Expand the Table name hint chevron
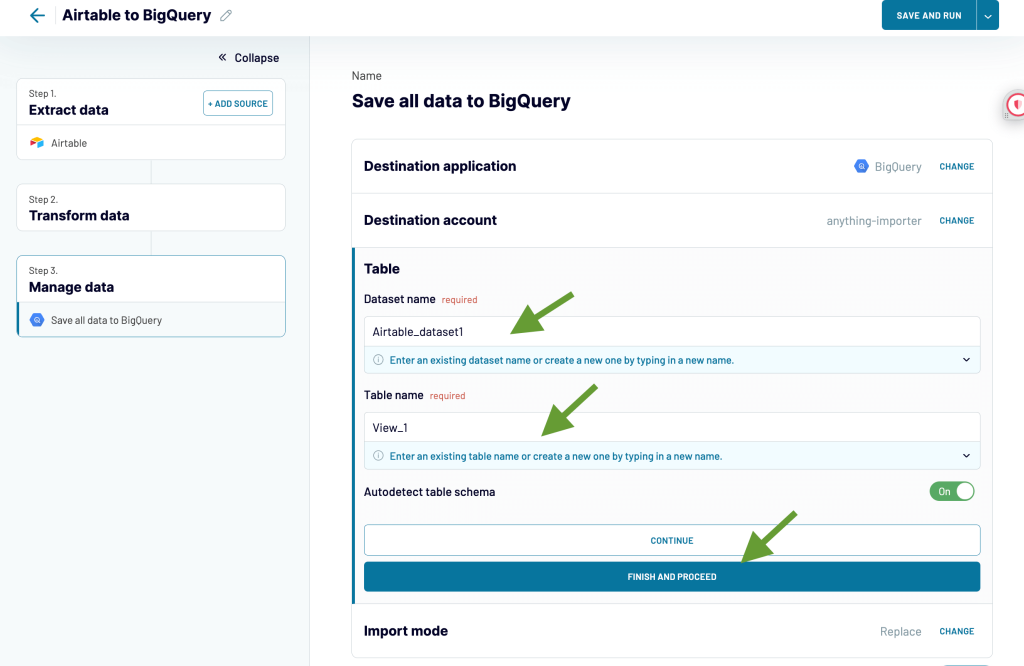This screenshot has height=666, width=1024. tap(967, 456)
